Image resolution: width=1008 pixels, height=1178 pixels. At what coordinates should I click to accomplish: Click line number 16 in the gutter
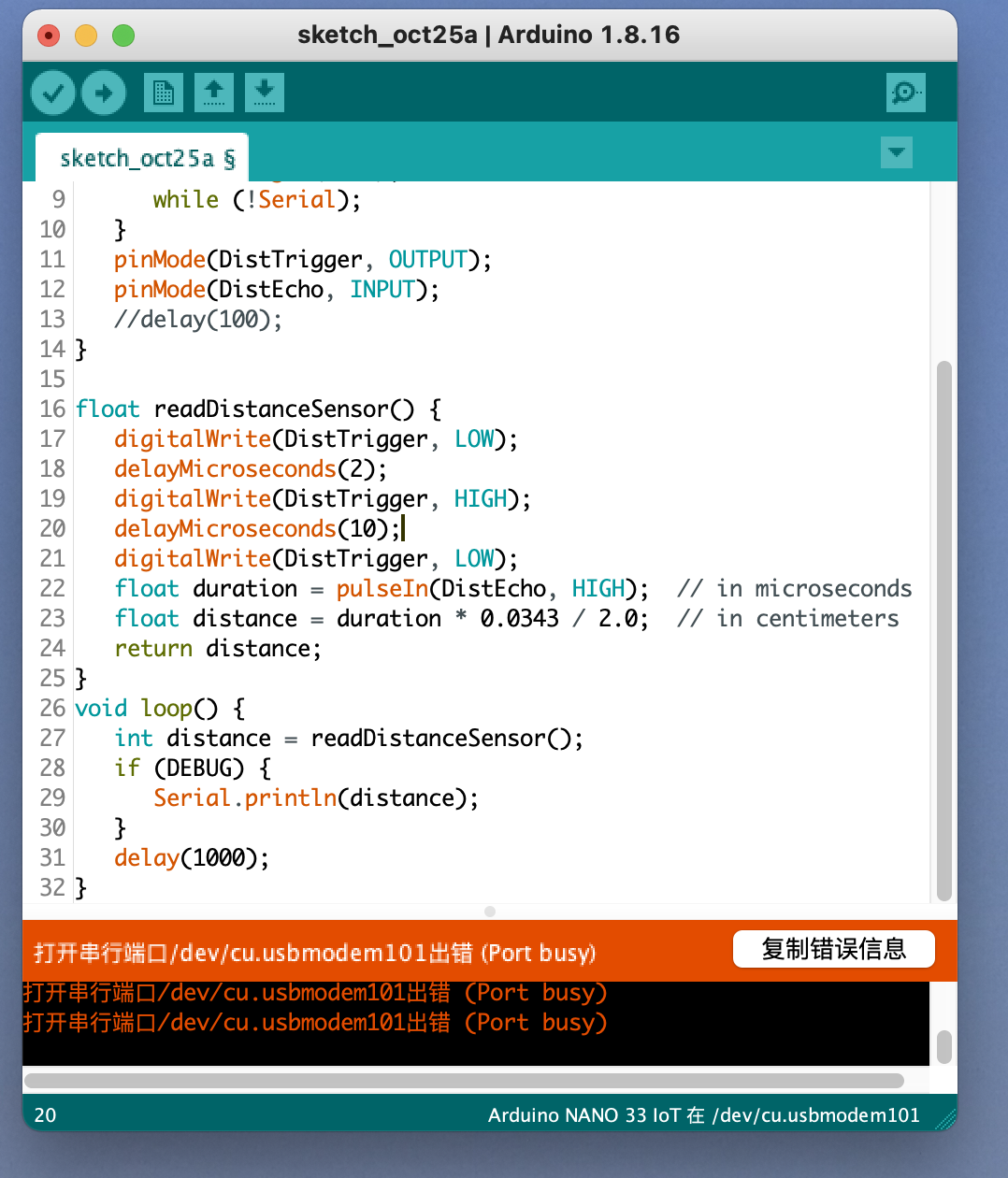(52, 409)
